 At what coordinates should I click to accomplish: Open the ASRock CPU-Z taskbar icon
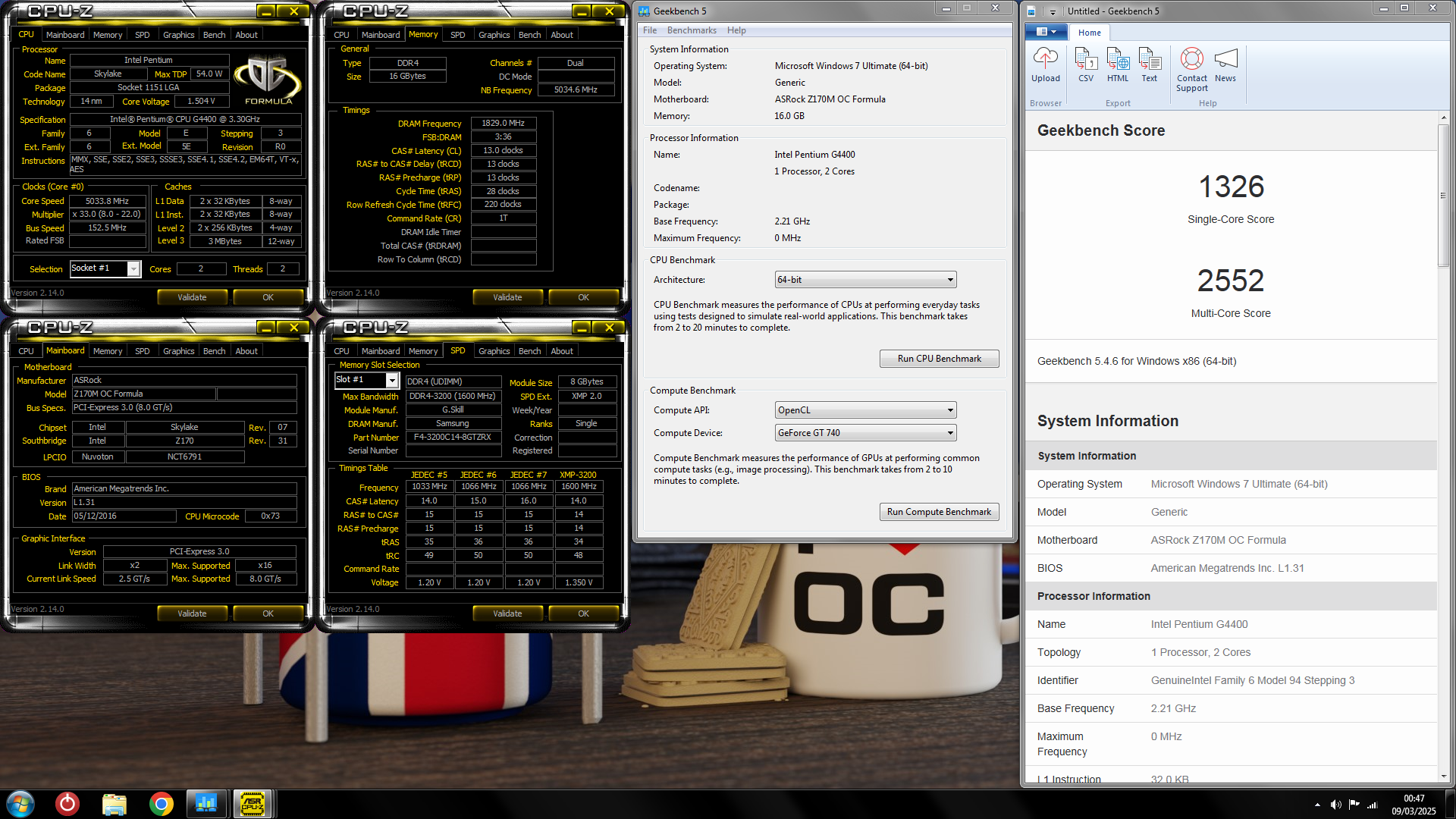[x=253, y=804]
